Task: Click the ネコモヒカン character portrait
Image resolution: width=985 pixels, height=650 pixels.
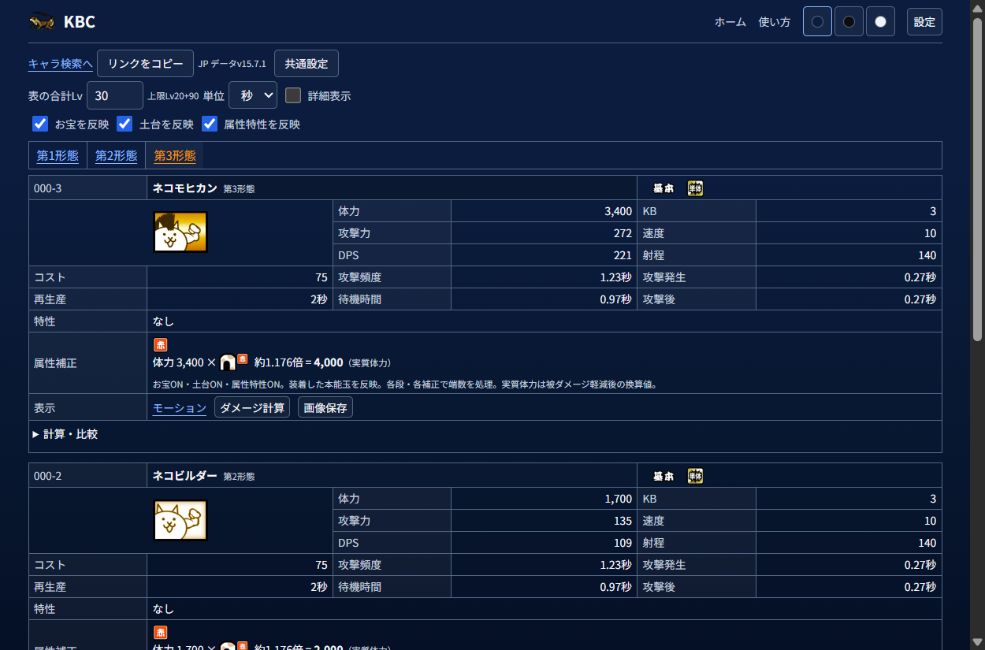Action: 180,232
